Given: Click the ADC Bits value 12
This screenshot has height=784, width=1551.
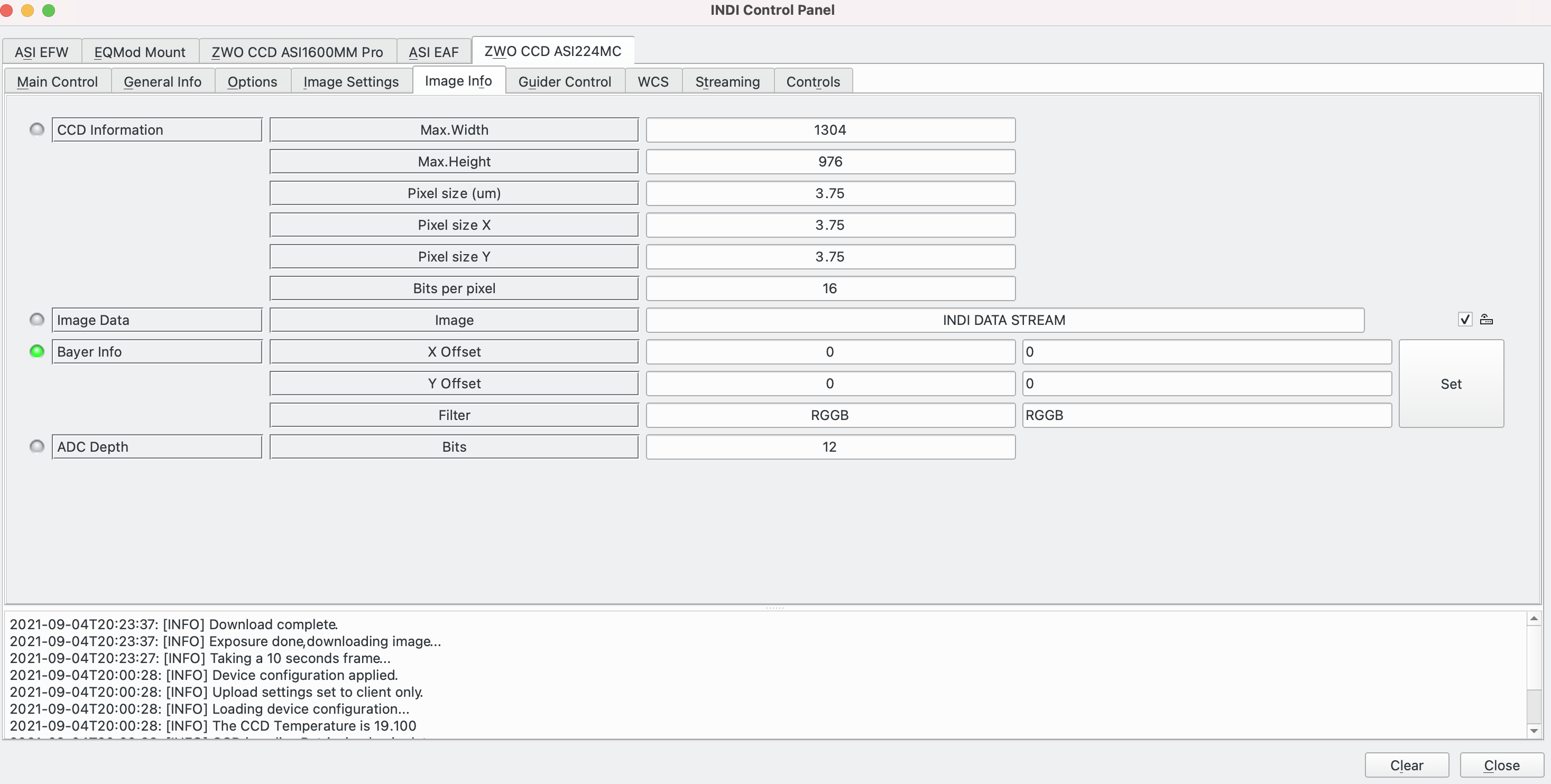Looking at the screenshot, I should 830,447.
